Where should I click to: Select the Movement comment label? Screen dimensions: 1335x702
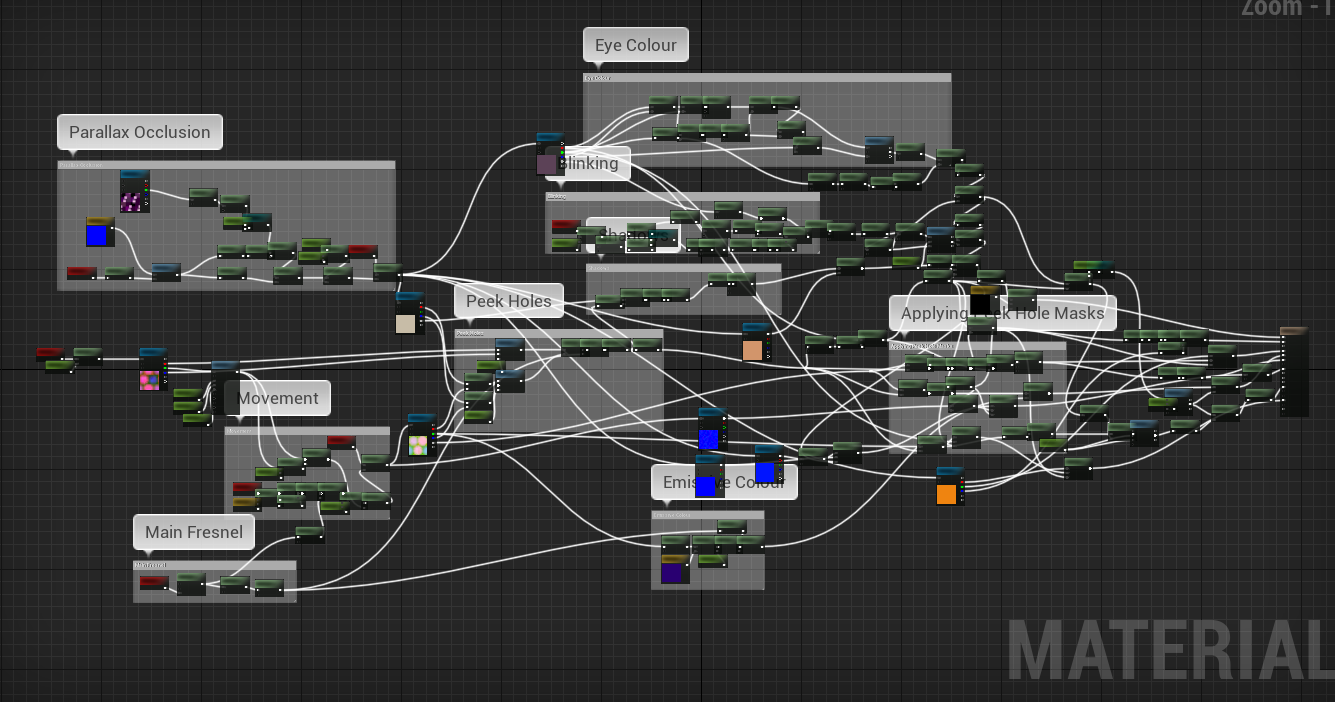point(278,398)
